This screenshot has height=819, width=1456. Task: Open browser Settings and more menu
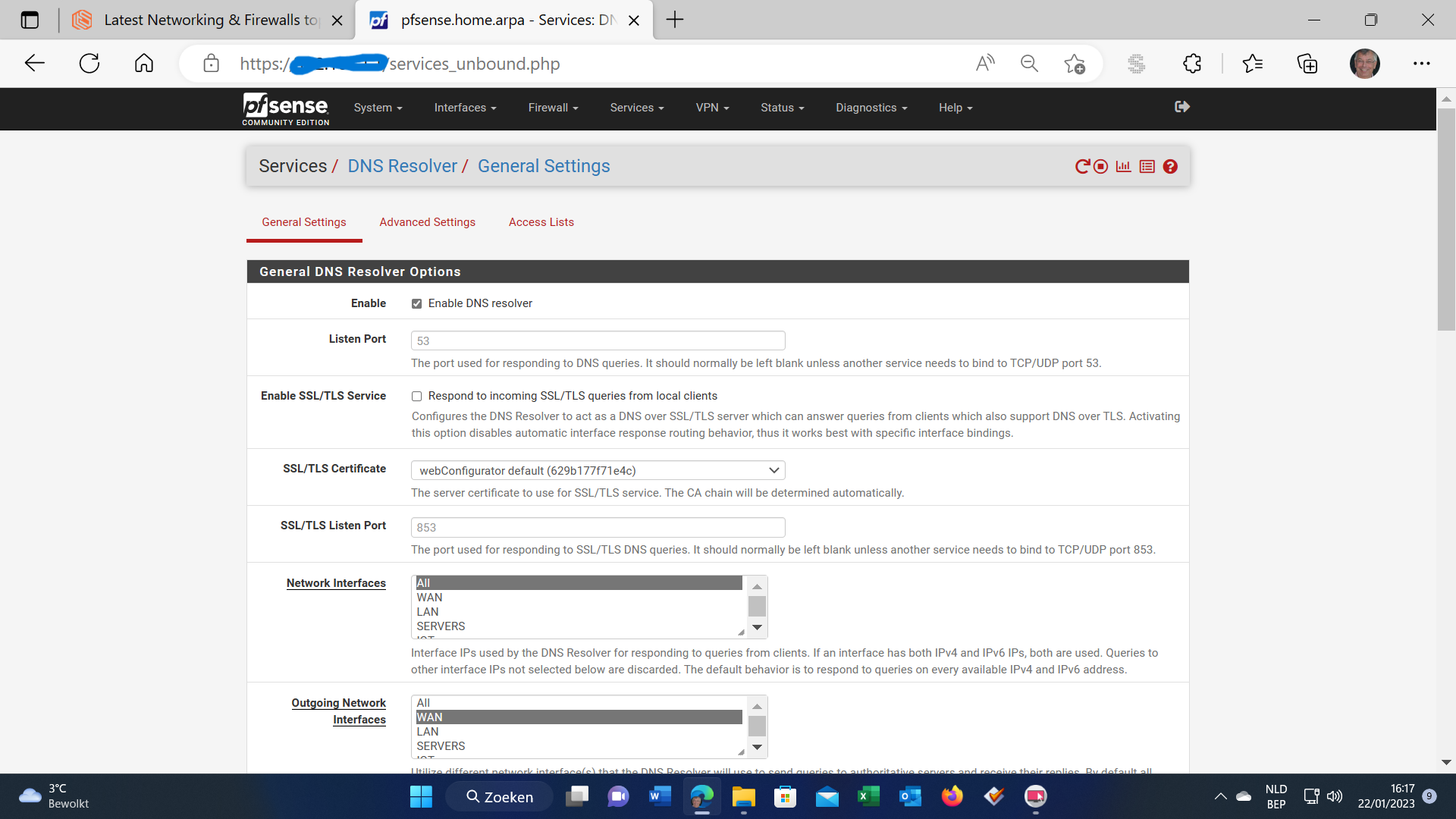[x=1422, y=64]
